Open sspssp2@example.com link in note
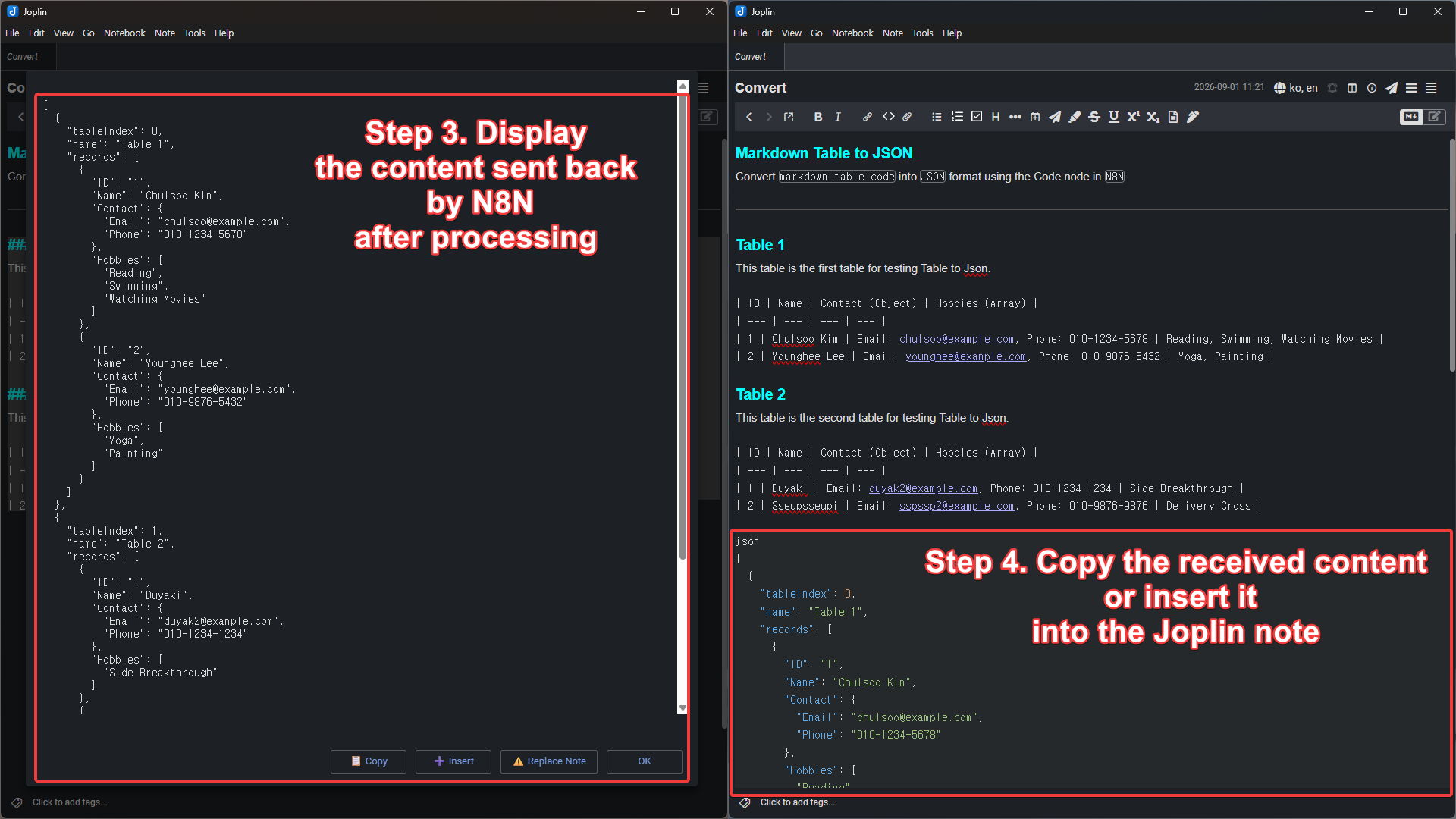Image resolution: width=1456 pixels, height=819 pixels. (956, 506)
